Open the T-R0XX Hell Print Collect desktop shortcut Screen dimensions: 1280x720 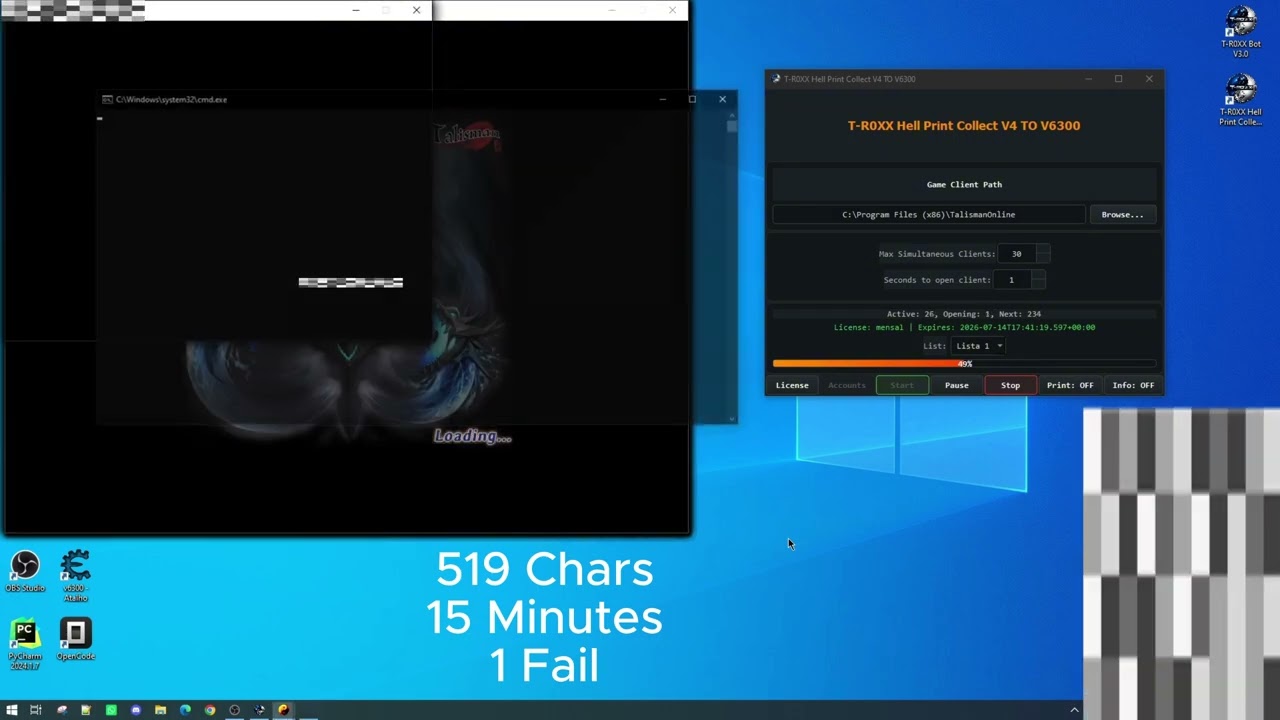tap(1240, 100)
